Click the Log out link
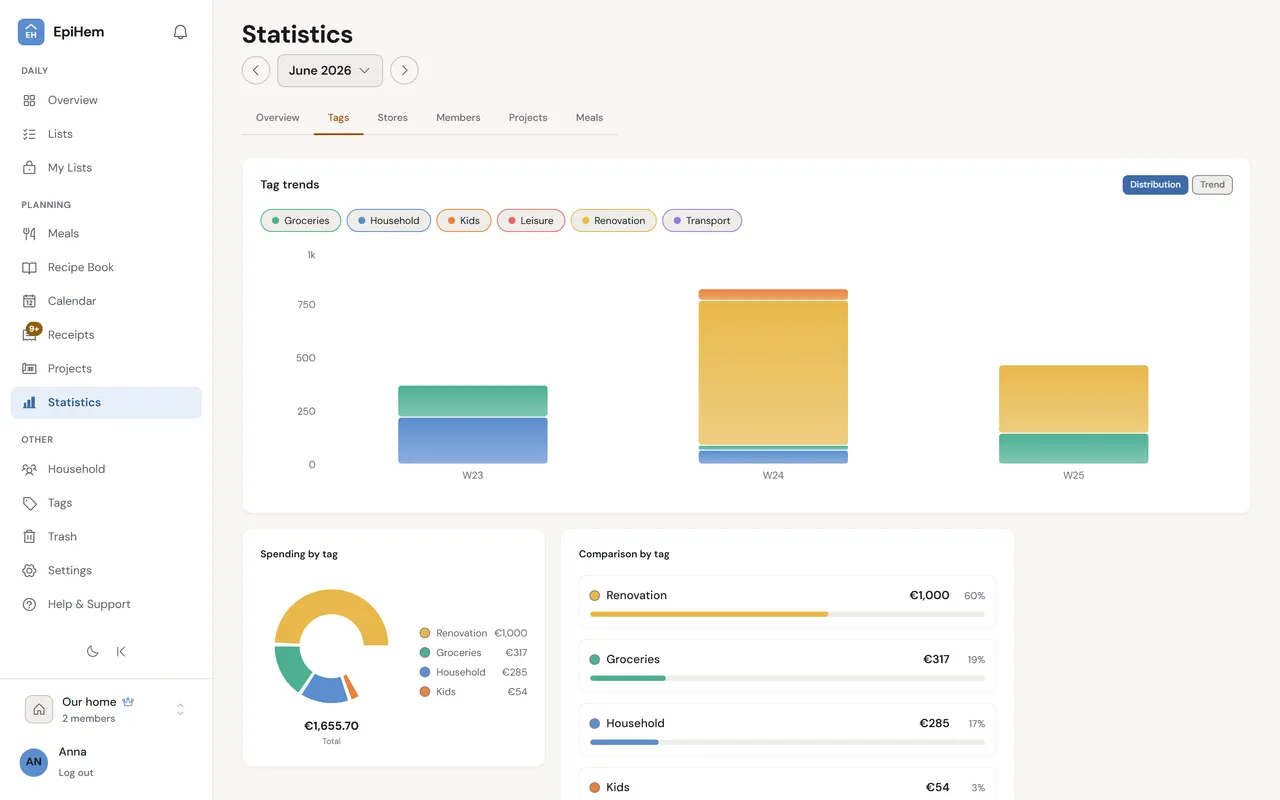 [x=76, y=773]
